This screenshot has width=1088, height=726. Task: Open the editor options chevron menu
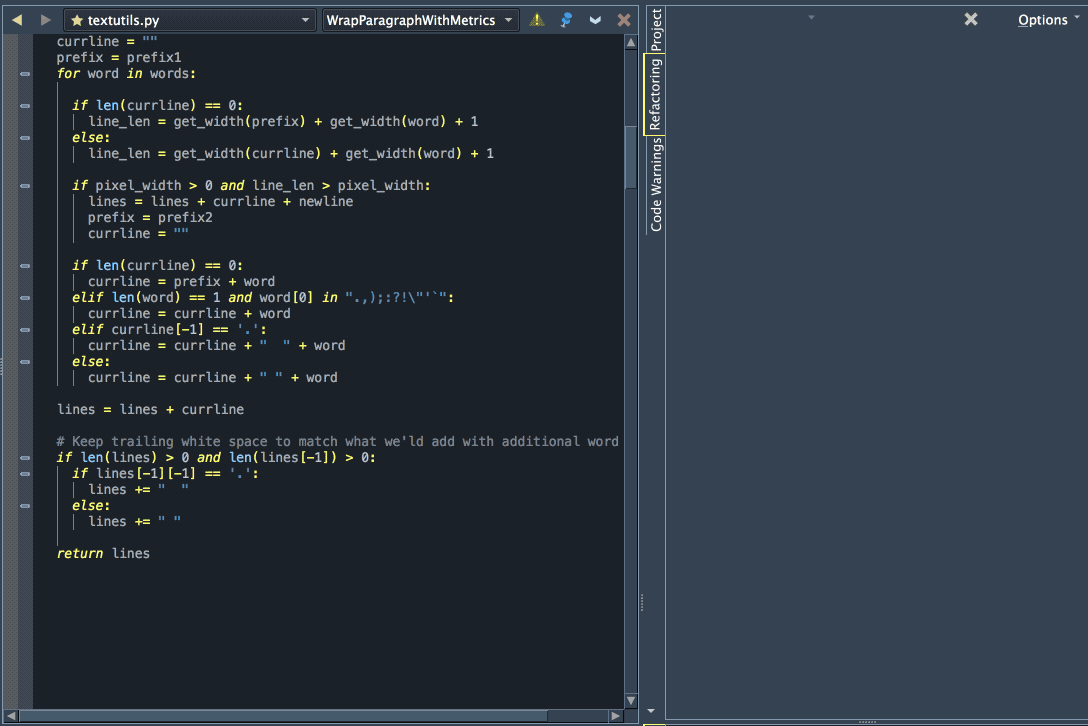click(x=595, y=20)
